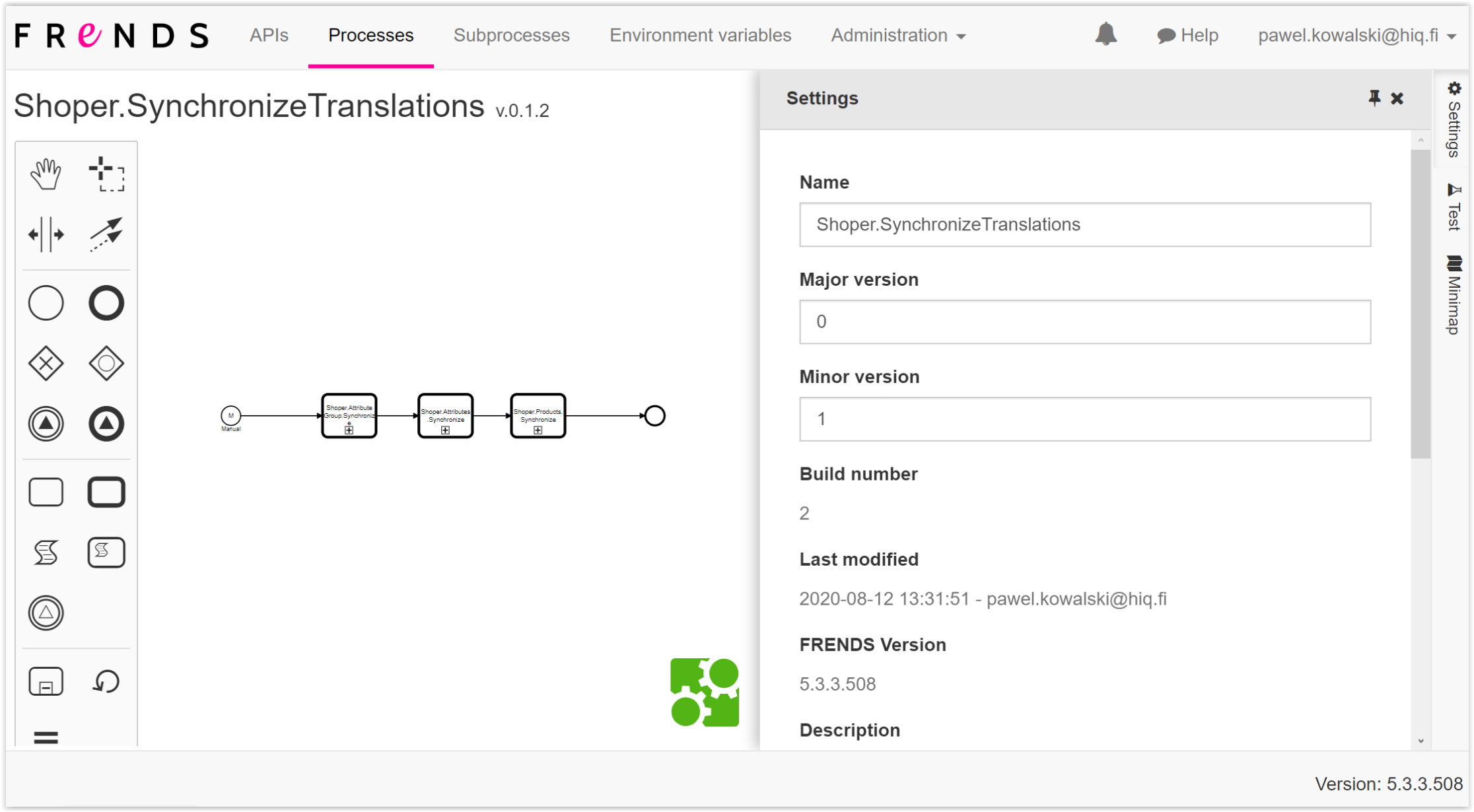Expand the Administration dropdown menu
This screenshot has height=812, width=1474.
pos(898,35)
